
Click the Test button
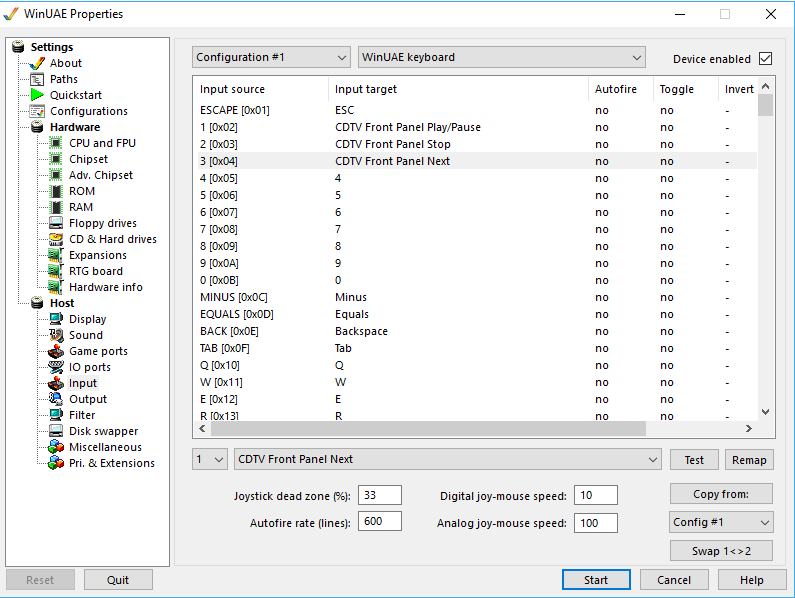pos(694,460)
